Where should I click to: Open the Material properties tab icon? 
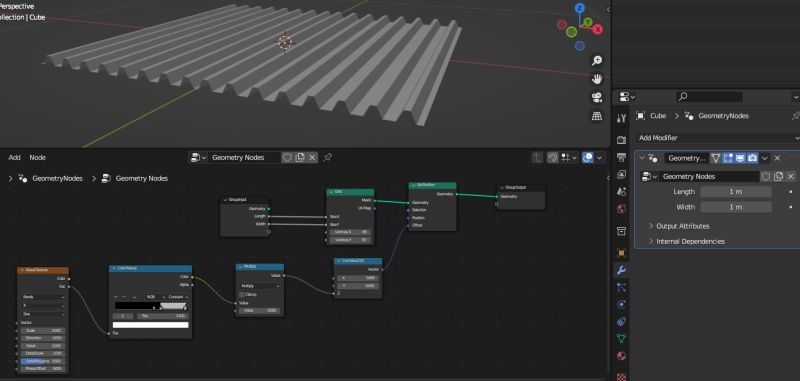tap(621, 356)
